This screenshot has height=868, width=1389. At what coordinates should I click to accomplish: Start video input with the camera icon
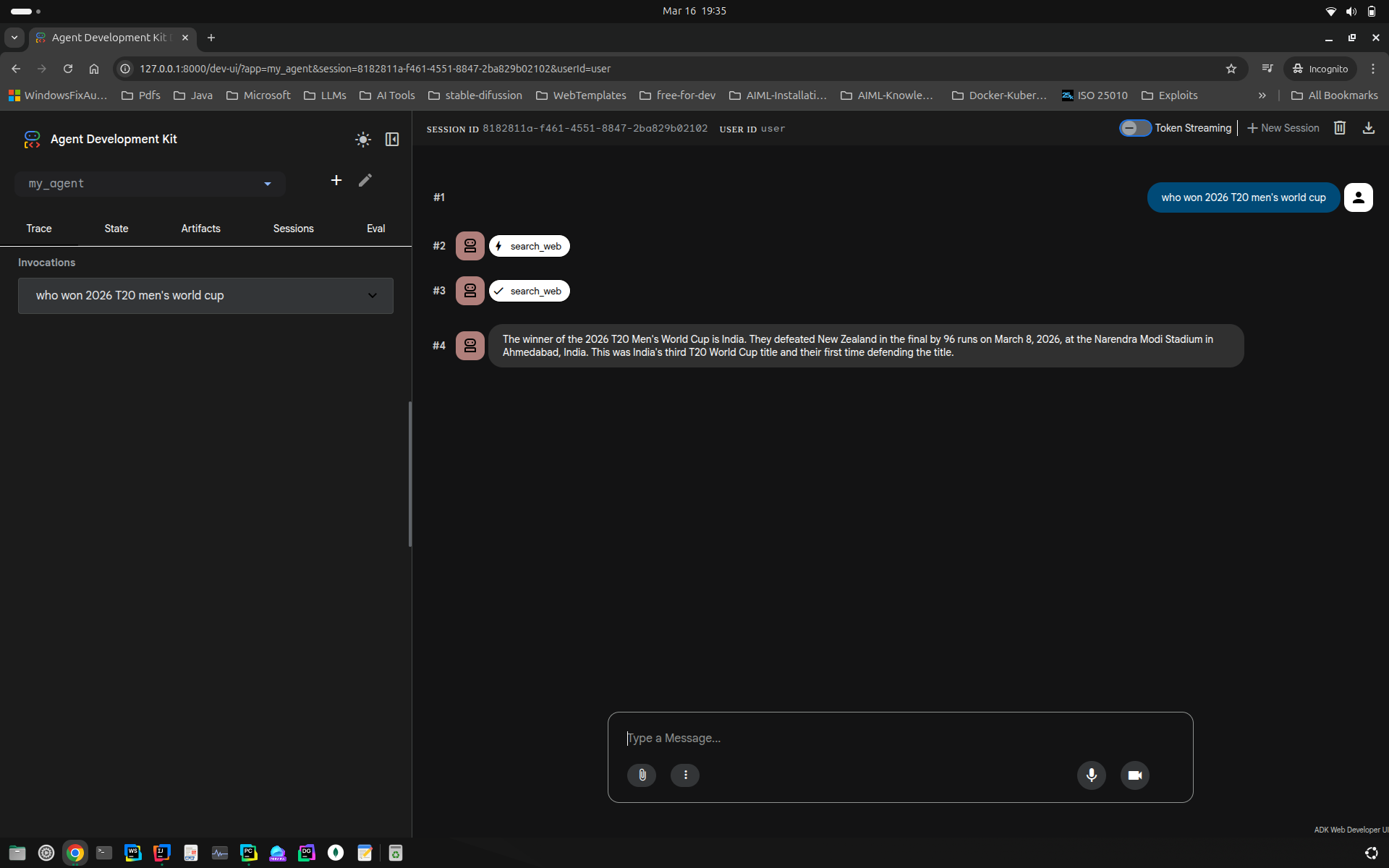tap(1134, 775)
